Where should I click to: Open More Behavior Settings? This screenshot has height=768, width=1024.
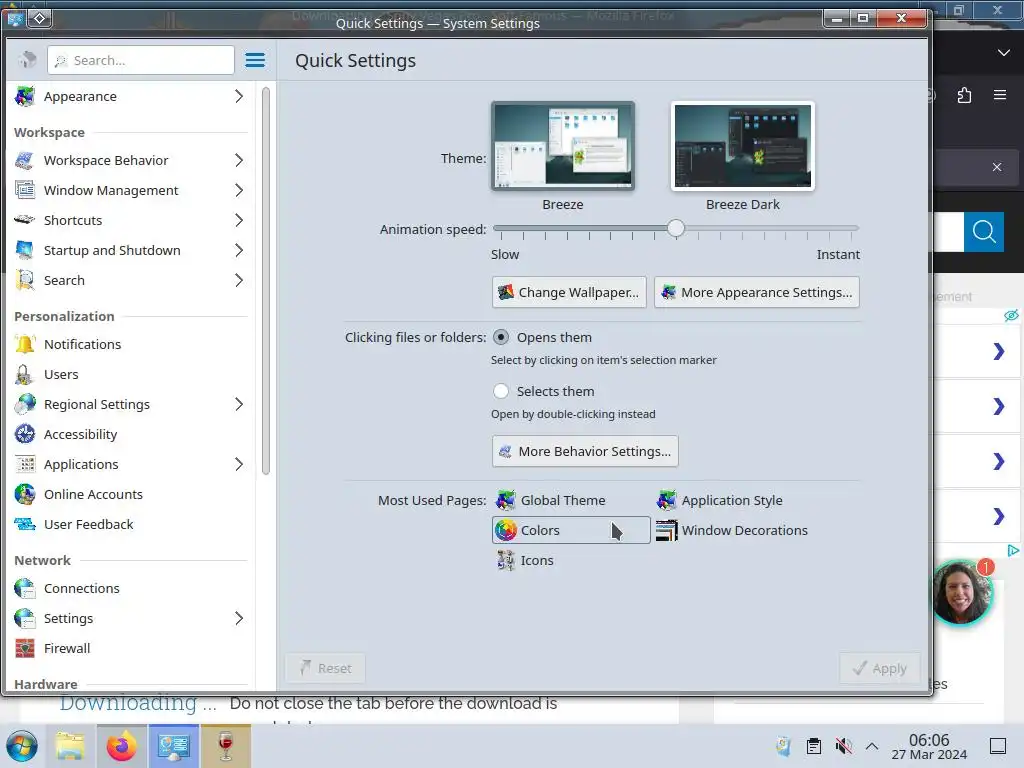(585, 451)
